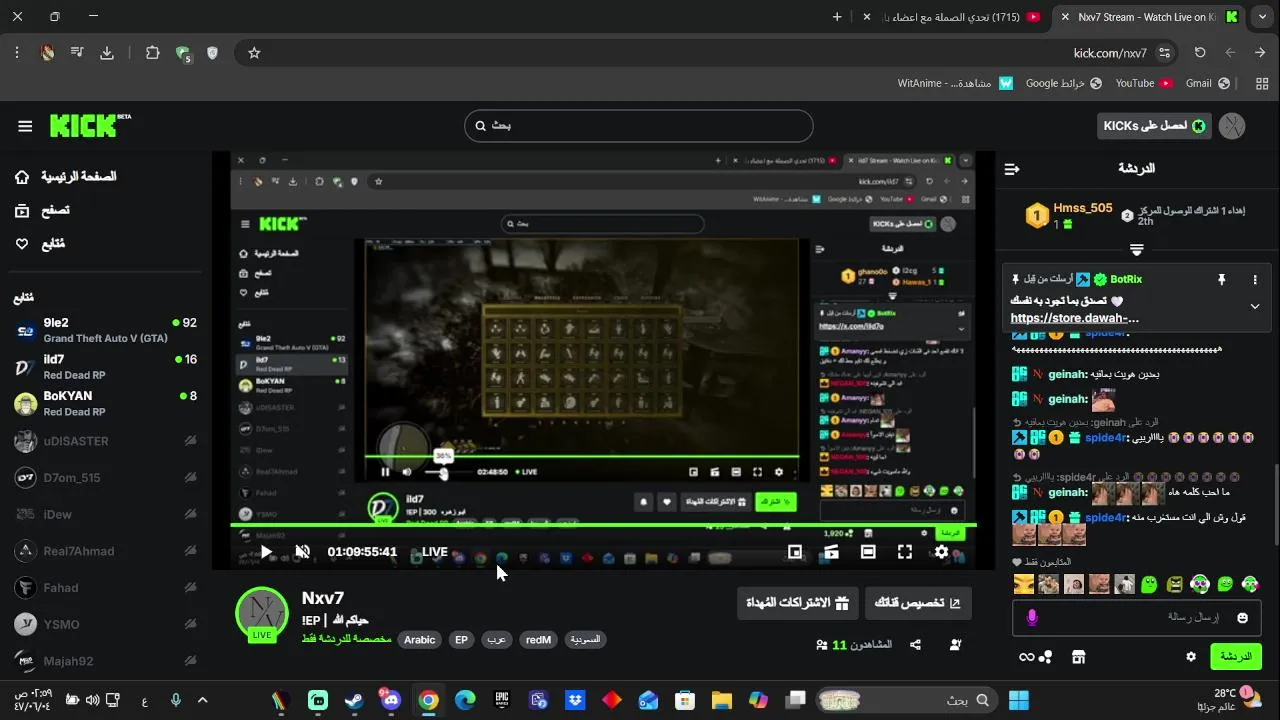Screen dimensions: 1280x720
Task: Click the chat message input field
Action: (x=1138, y=618)
